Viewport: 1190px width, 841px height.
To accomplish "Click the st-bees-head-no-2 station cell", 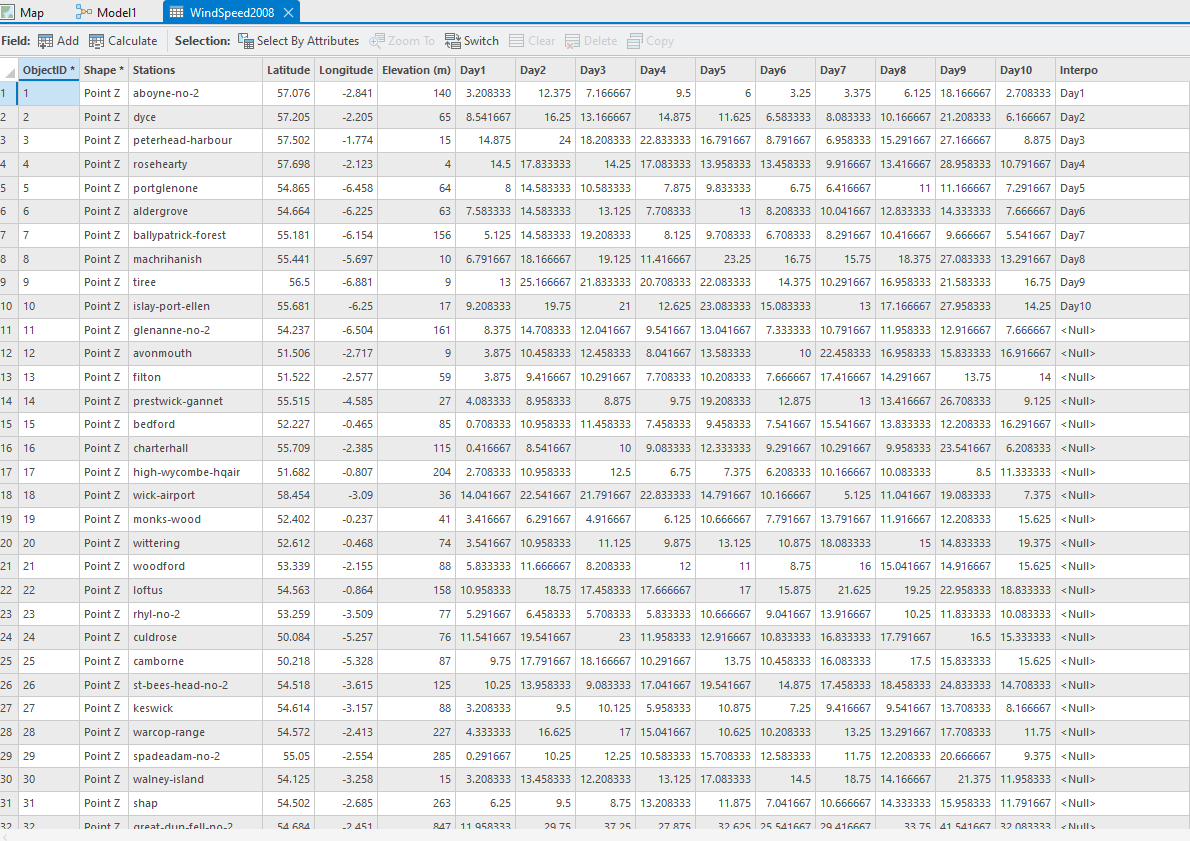I will 195,685.
